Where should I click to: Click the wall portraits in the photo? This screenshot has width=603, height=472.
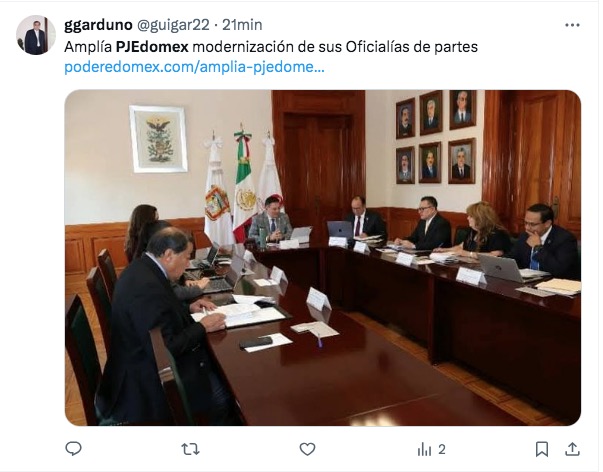[x=436, y=137]
